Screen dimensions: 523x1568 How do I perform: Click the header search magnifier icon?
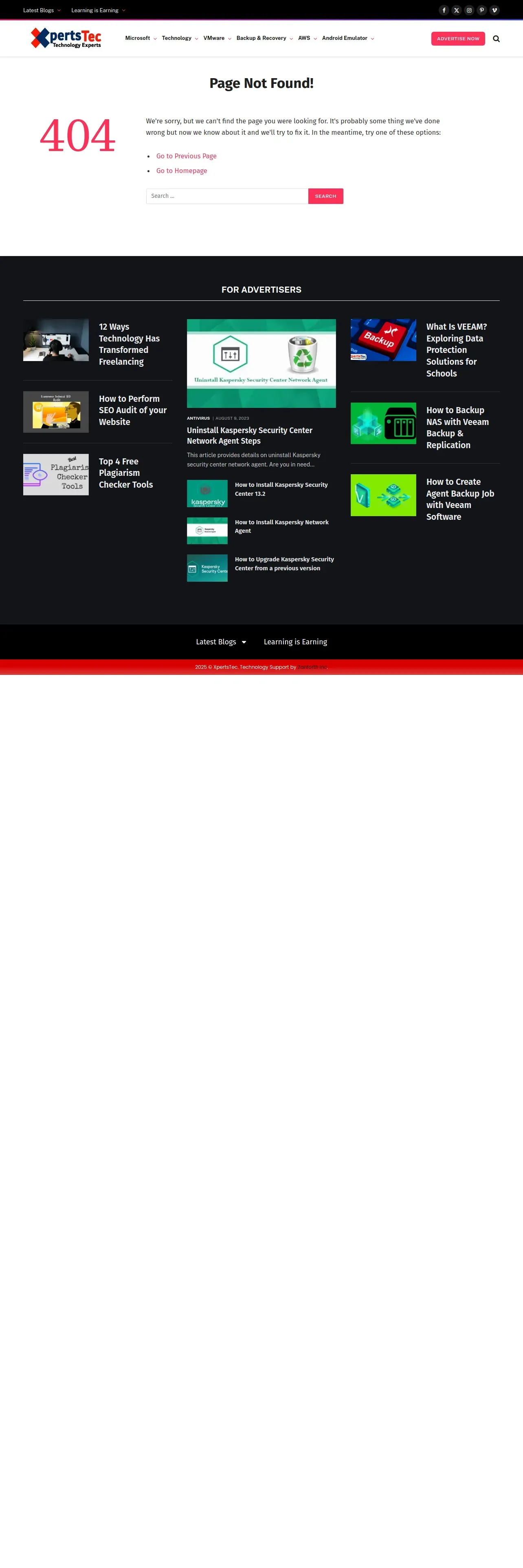(496, 38)
